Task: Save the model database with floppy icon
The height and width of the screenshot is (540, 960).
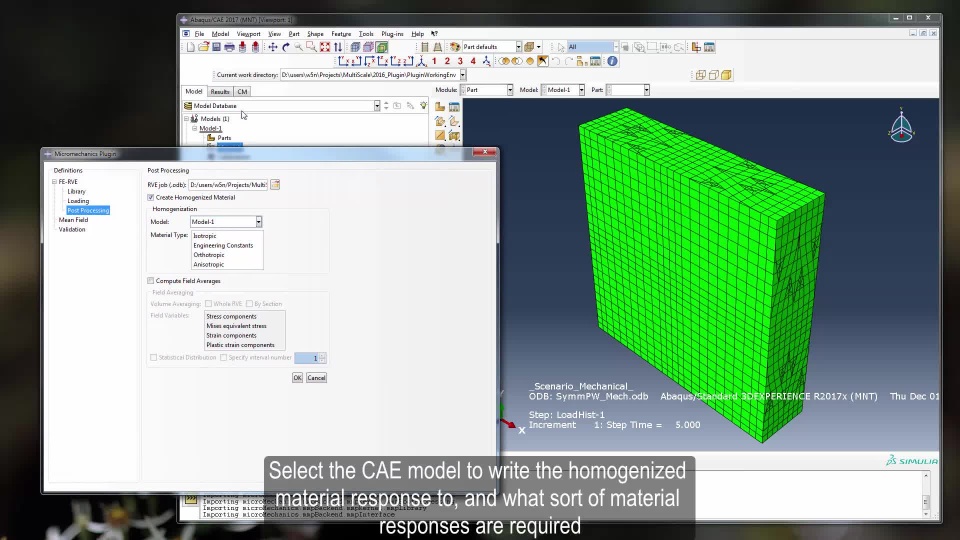Action: 217,47
